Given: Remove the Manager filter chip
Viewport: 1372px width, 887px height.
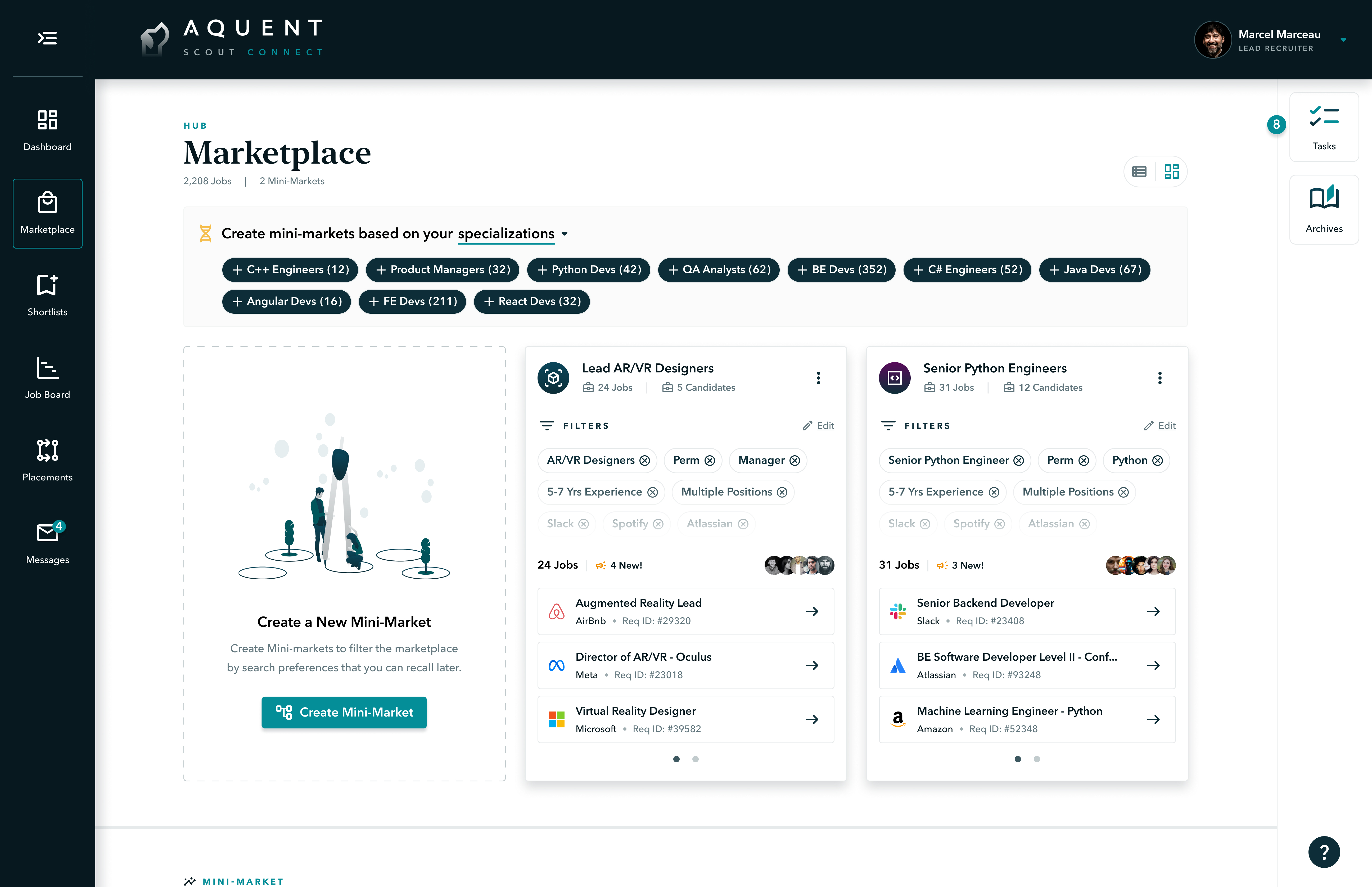Looking at the screenshot, I should click(795, 461).
